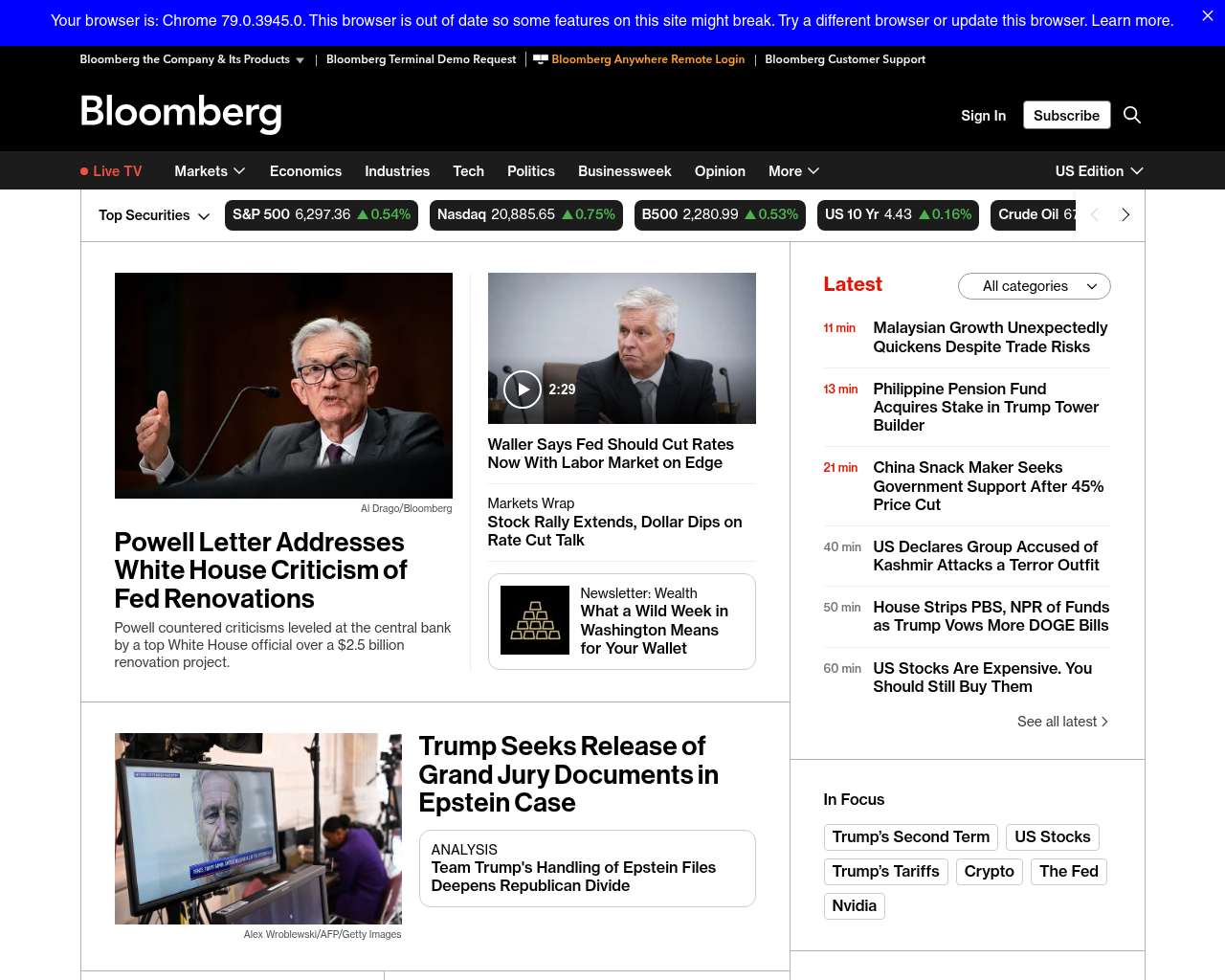Select the Crypto tag

(990, 872)
